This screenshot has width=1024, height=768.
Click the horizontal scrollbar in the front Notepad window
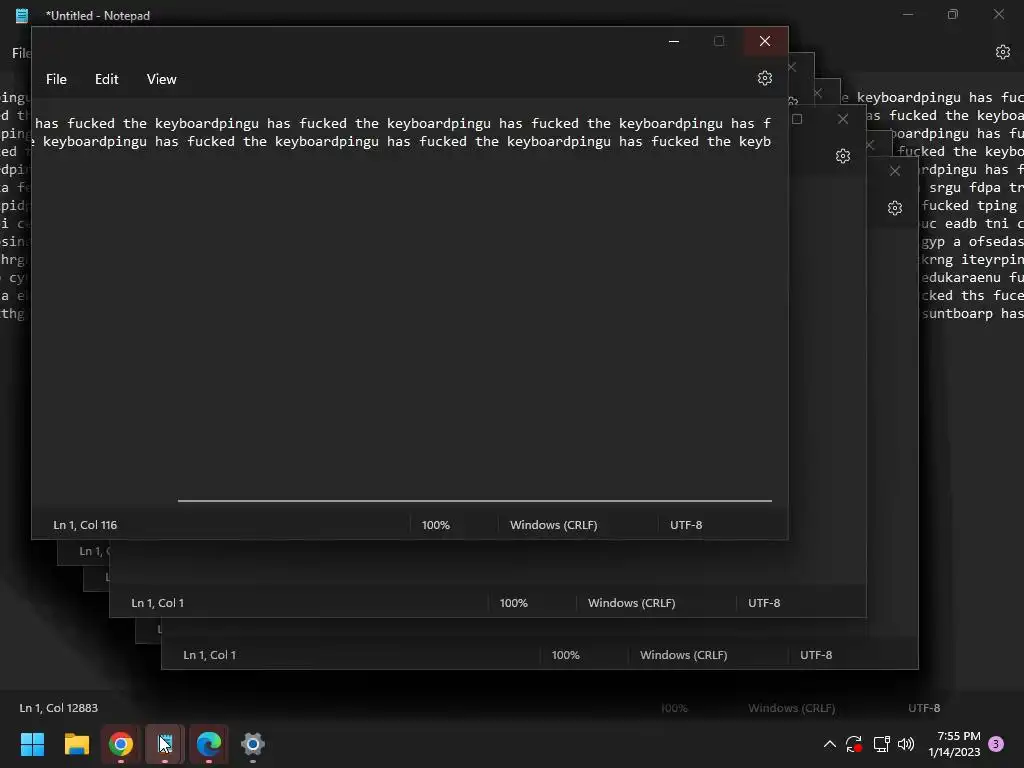coord(475,501)
